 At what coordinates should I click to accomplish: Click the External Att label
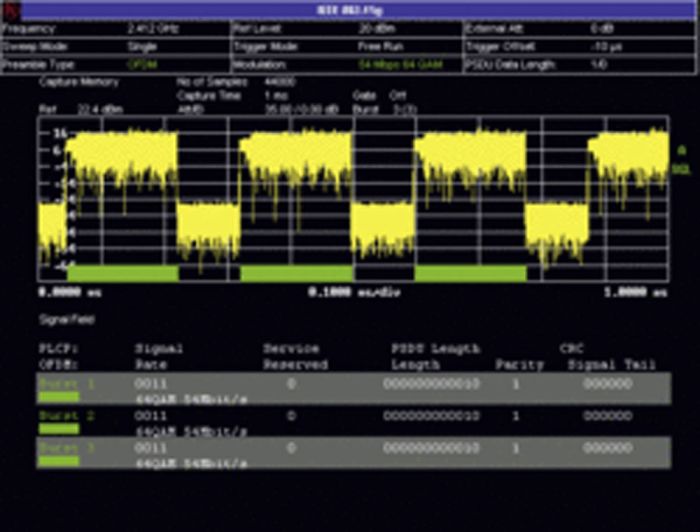(494, 29)
